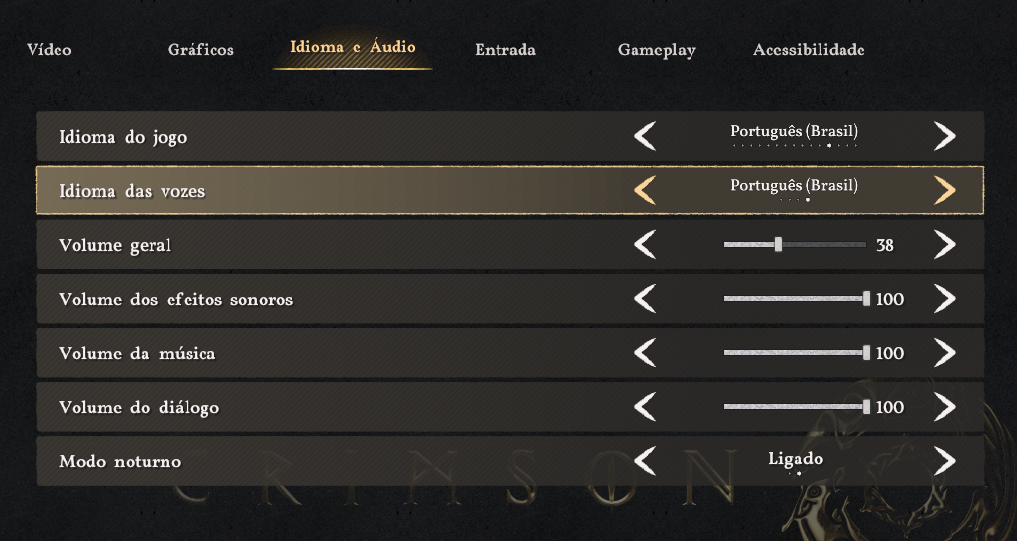Switch to the Acessibilidade tab
Image resolution: width=1017 pixels, height=541 pixels.
[808, 50]
